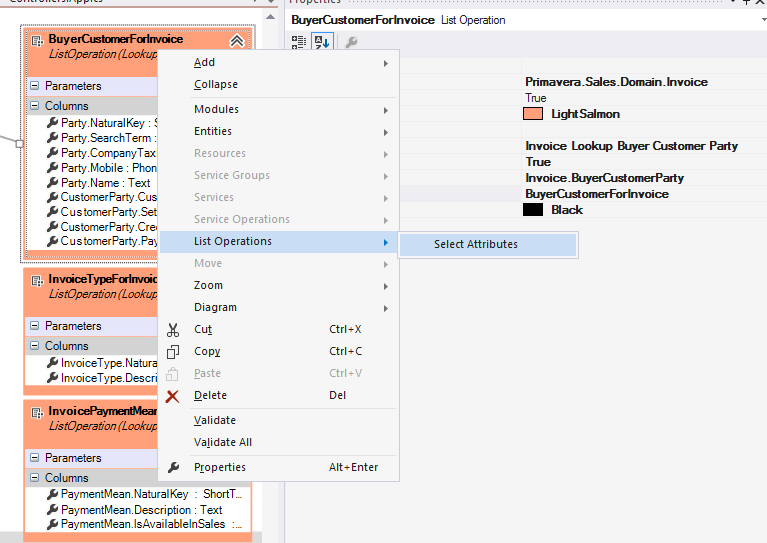
Task: Select the InvoiceTypeForInvoice shape title
Action: [x=103, y=279]
